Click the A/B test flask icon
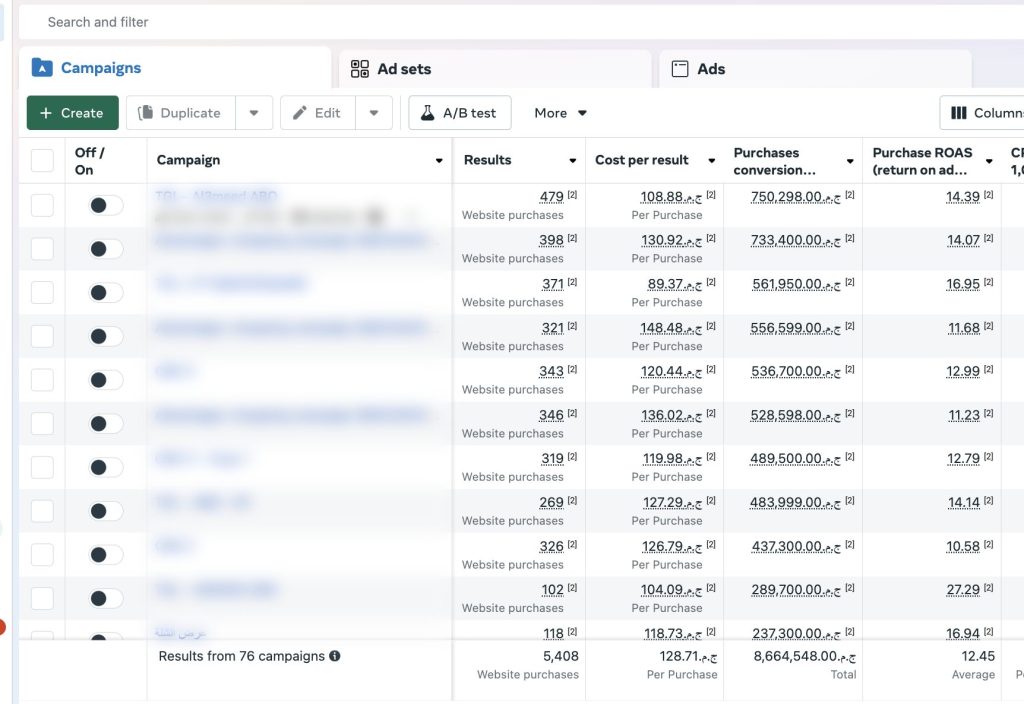This screenshot has width=1024, height=704. 427,113
